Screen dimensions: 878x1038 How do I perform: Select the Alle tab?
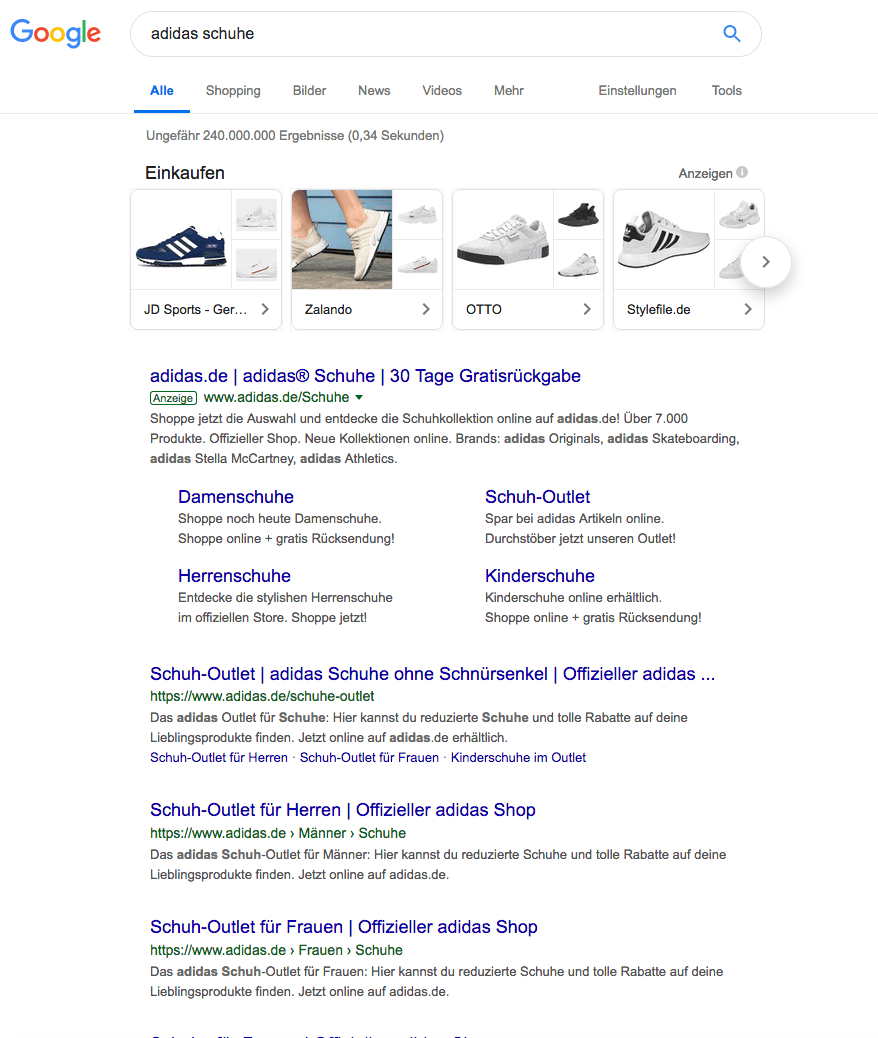pyautogui.click(x=162, y=91)
